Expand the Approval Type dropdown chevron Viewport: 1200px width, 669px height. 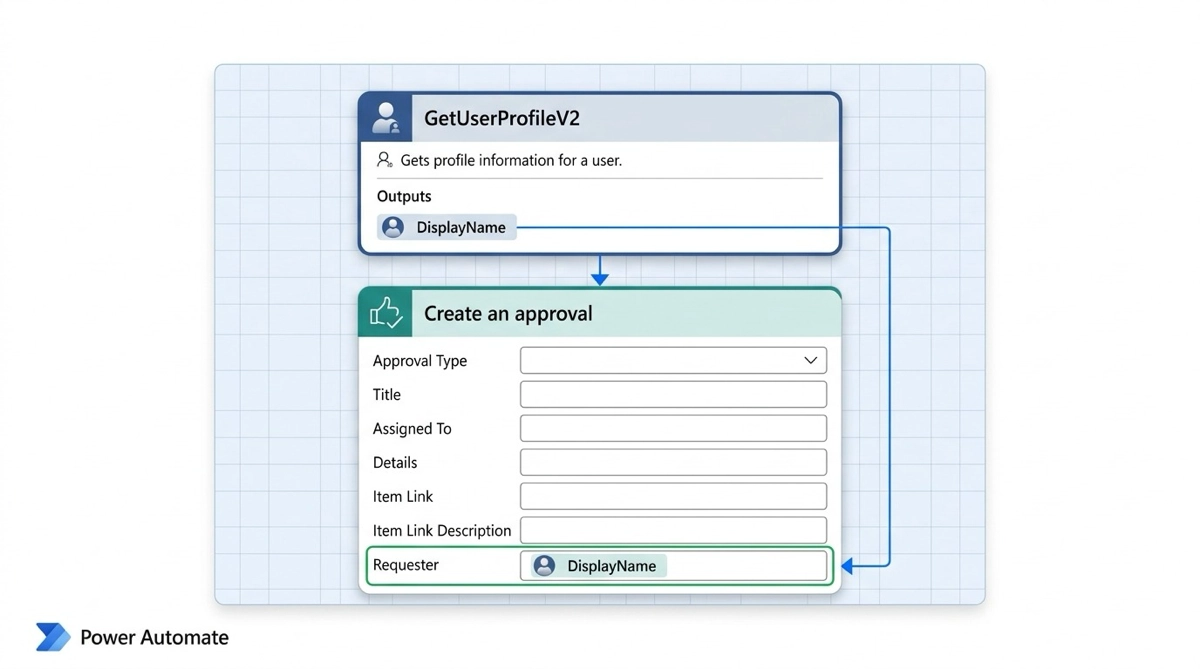click(x=811, y=360)
